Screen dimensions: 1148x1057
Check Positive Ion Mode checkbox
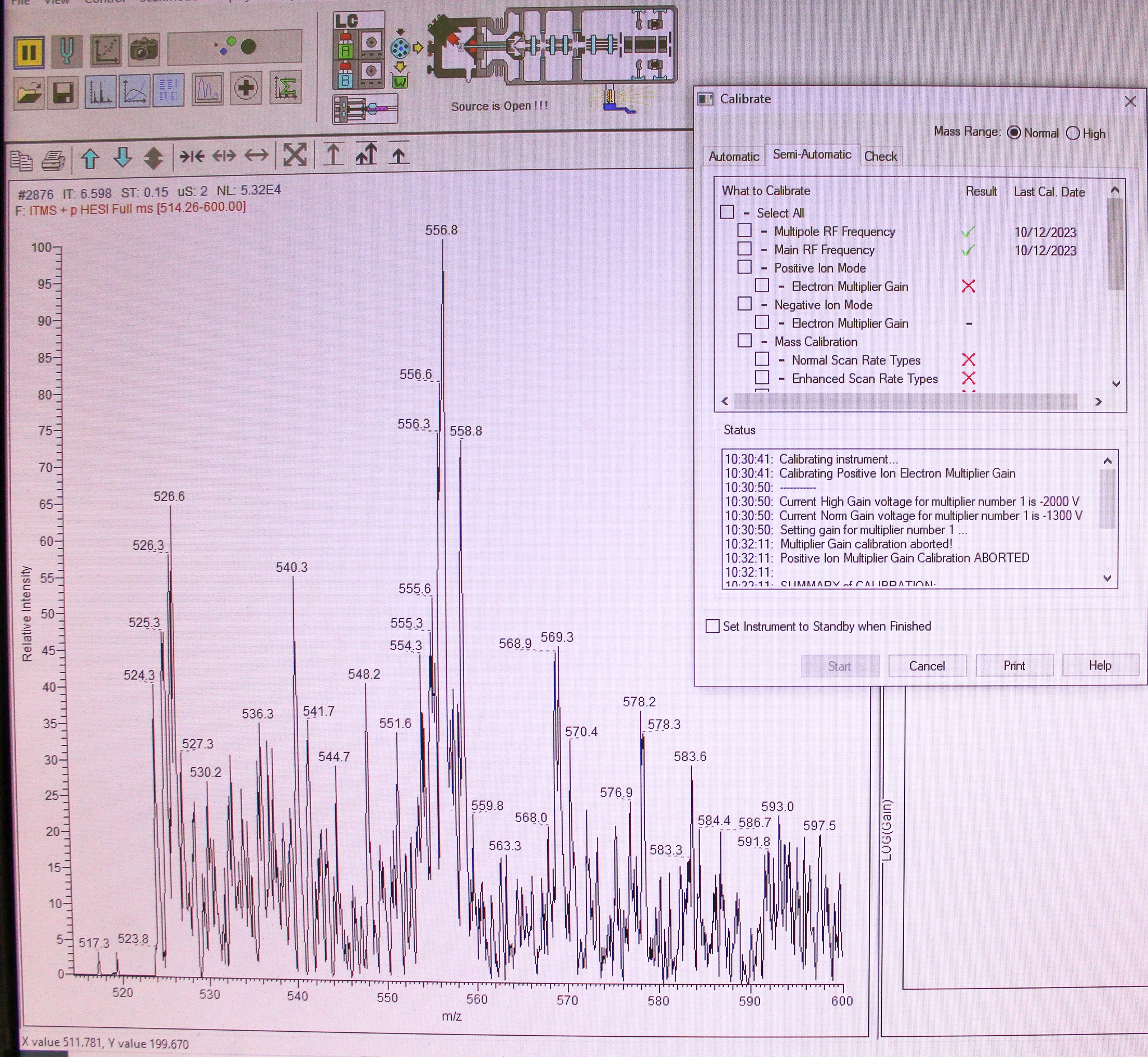click(744, 267)
